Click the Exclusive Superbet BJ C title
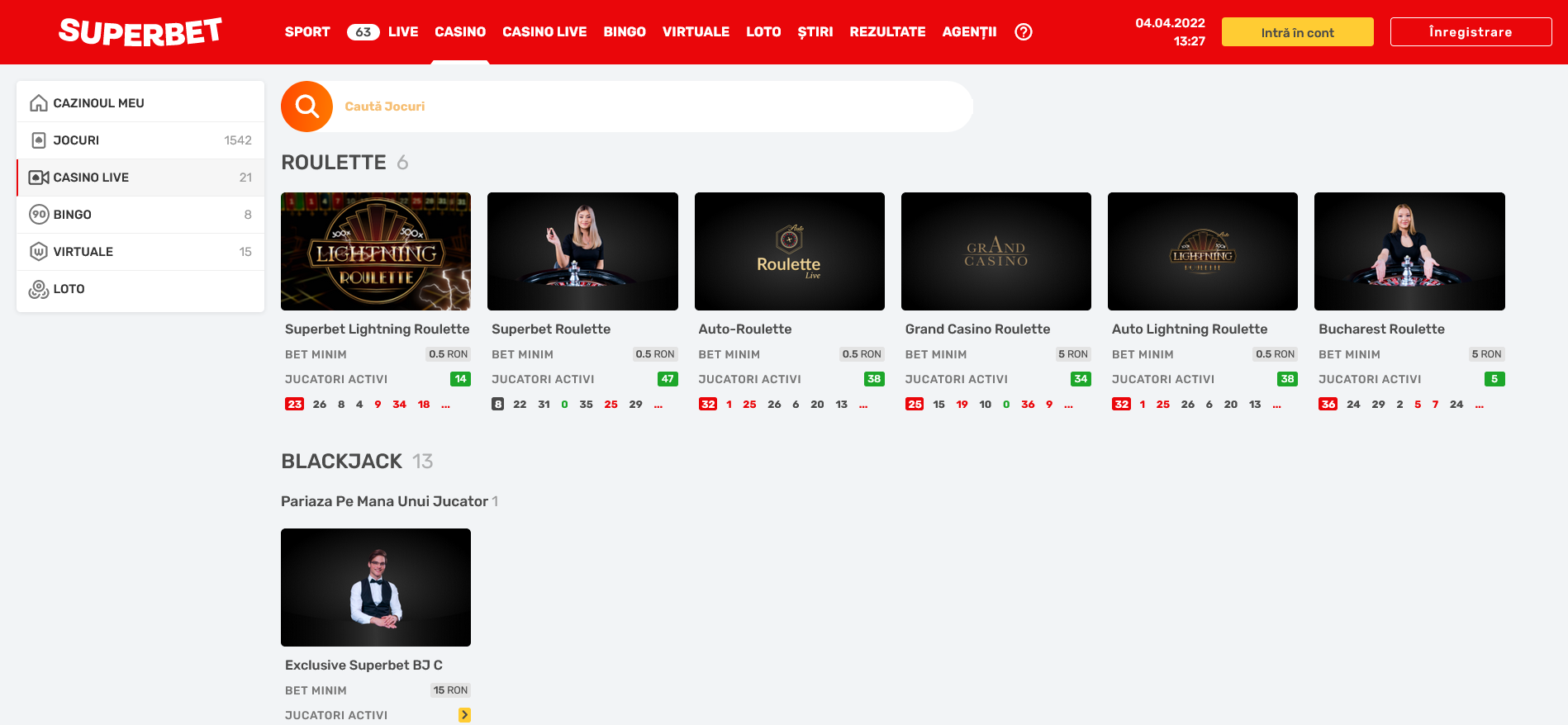 click(x=363, y=665)
